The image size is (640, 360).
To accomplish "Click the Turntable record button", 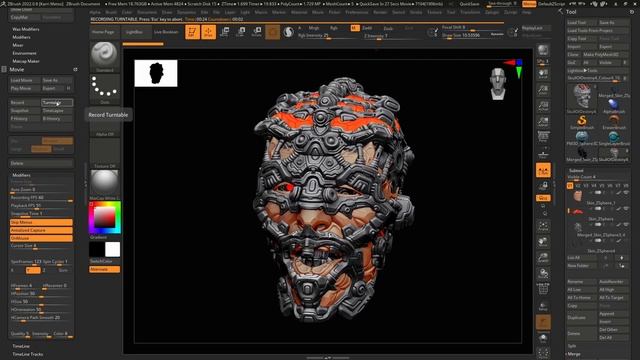I will (57, 102).
